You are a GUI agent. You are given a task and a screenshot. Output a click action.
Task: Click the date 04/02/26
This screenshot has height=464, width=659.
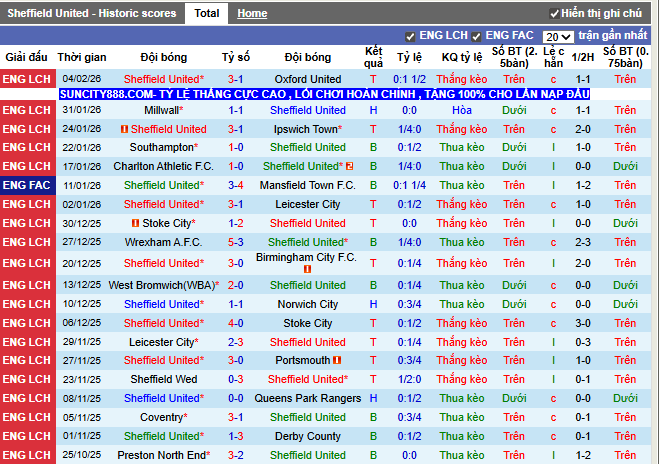[82, 79]
